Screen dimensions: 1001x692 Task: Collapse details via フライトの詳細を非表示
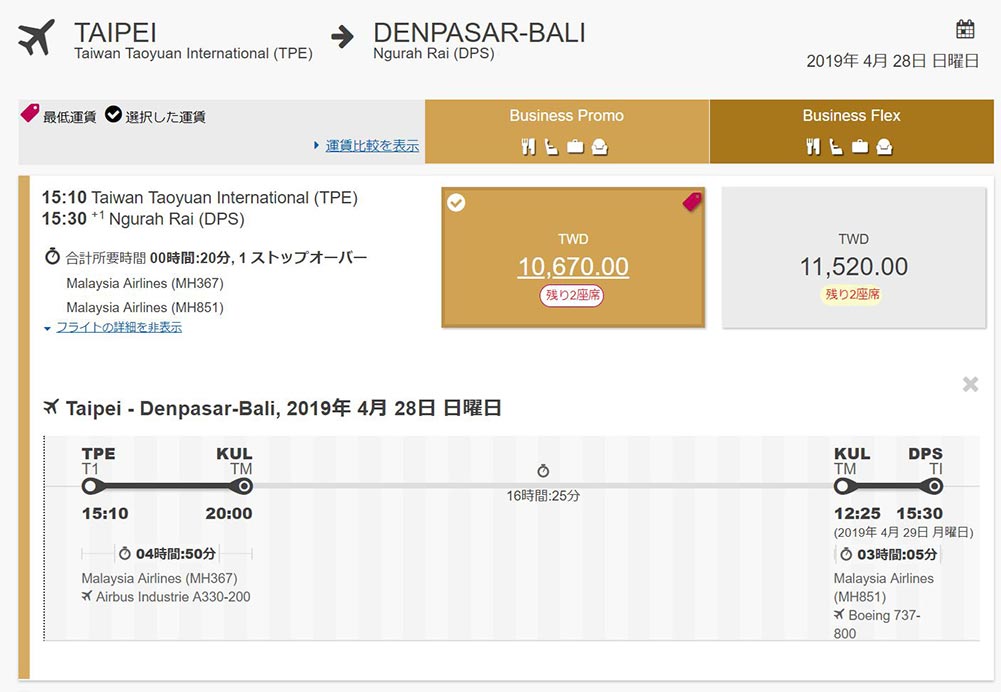(119, 327)
